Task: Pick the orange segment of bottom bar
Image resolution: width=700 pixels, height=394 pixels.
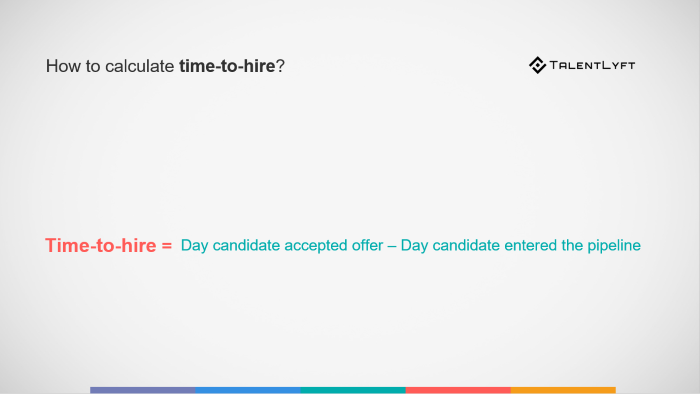Action: [x=563, y=390]
